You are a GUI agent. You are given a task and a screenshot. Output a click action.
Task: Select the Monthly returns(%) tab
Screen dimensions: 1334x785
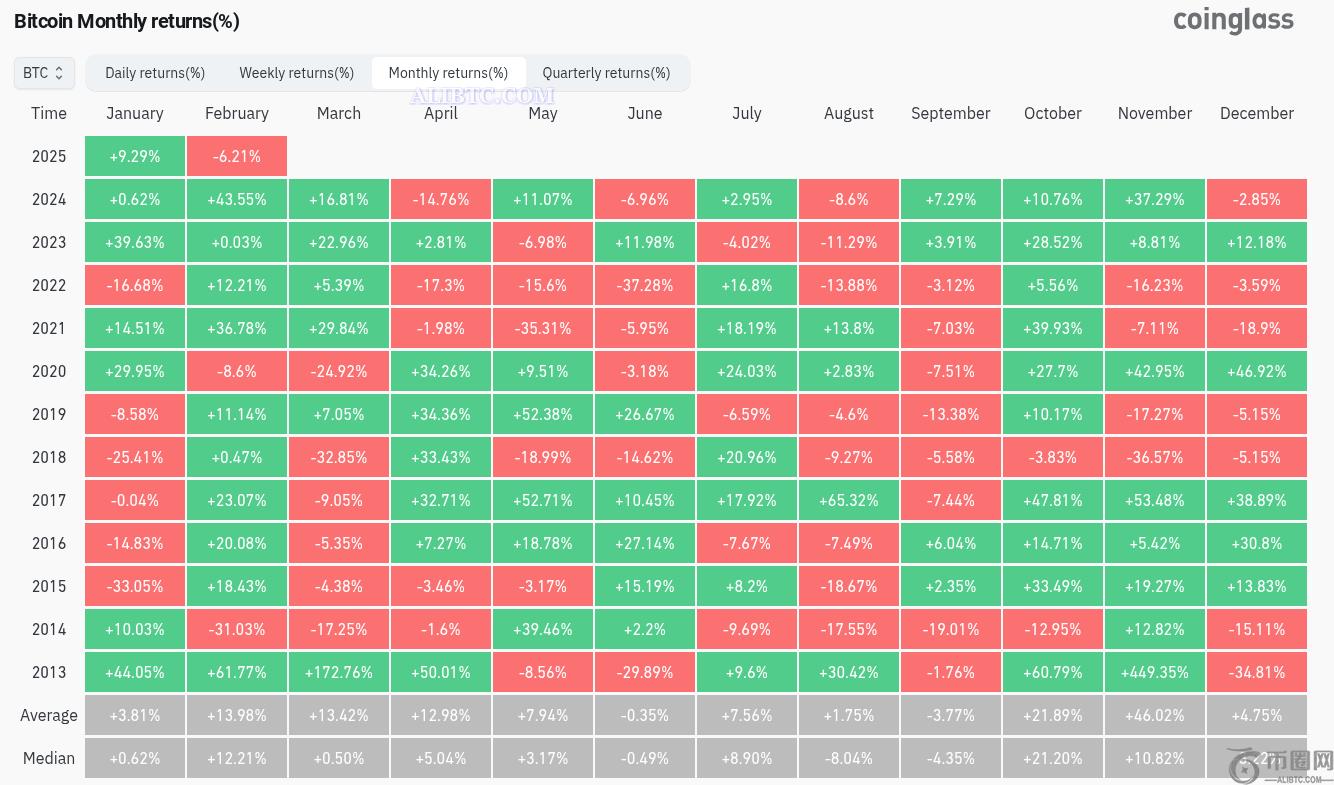[x=448, y=73]
